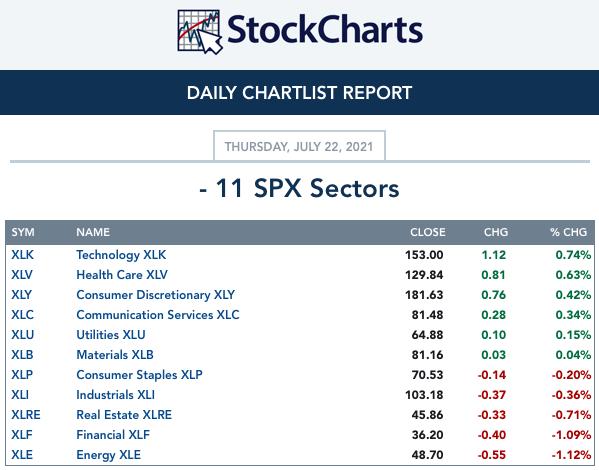Open Industrials XLI chart link
599x470 pixels.
point(115,395)
